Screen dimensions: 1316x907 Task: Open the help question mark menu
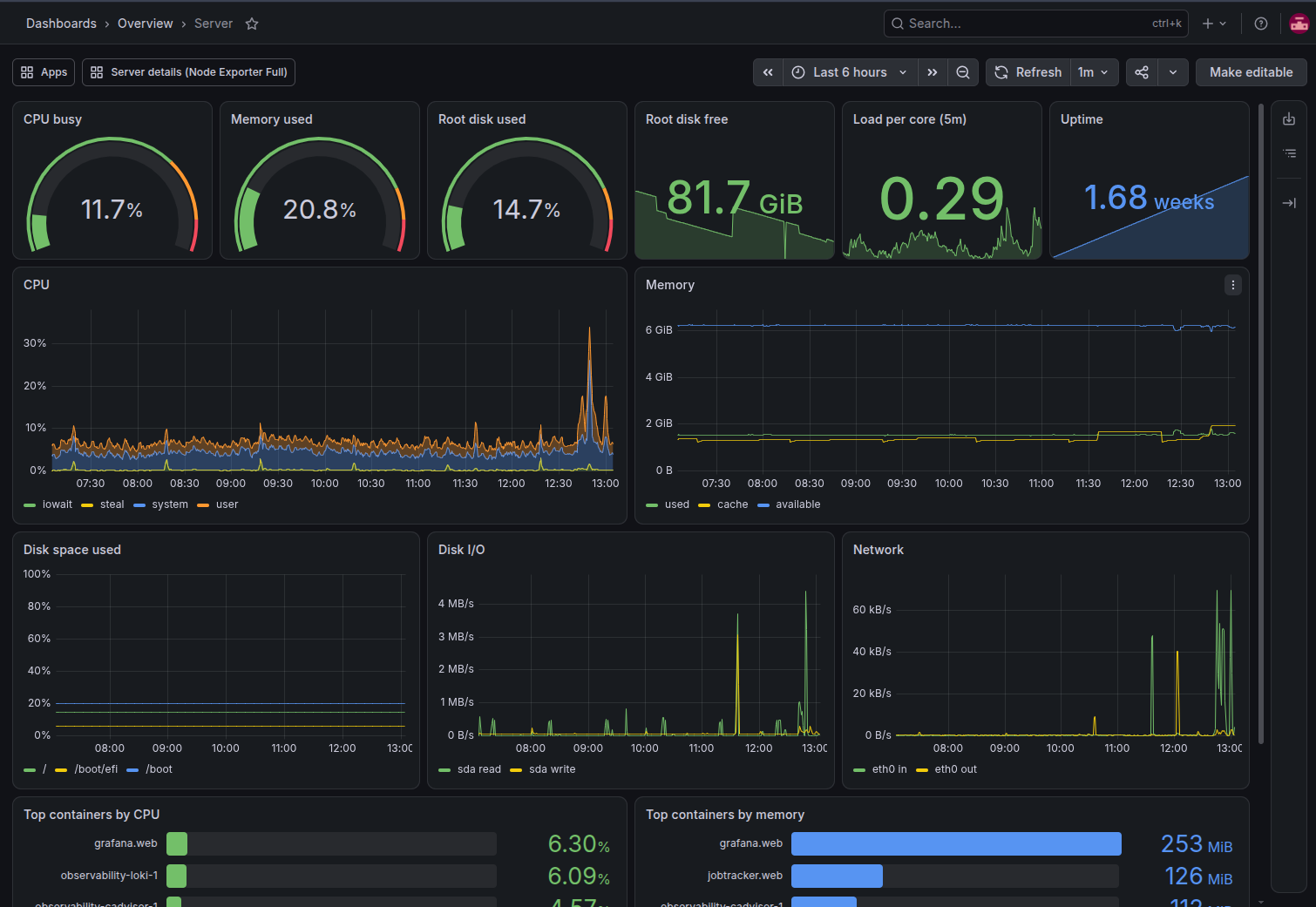(1260, 24)
